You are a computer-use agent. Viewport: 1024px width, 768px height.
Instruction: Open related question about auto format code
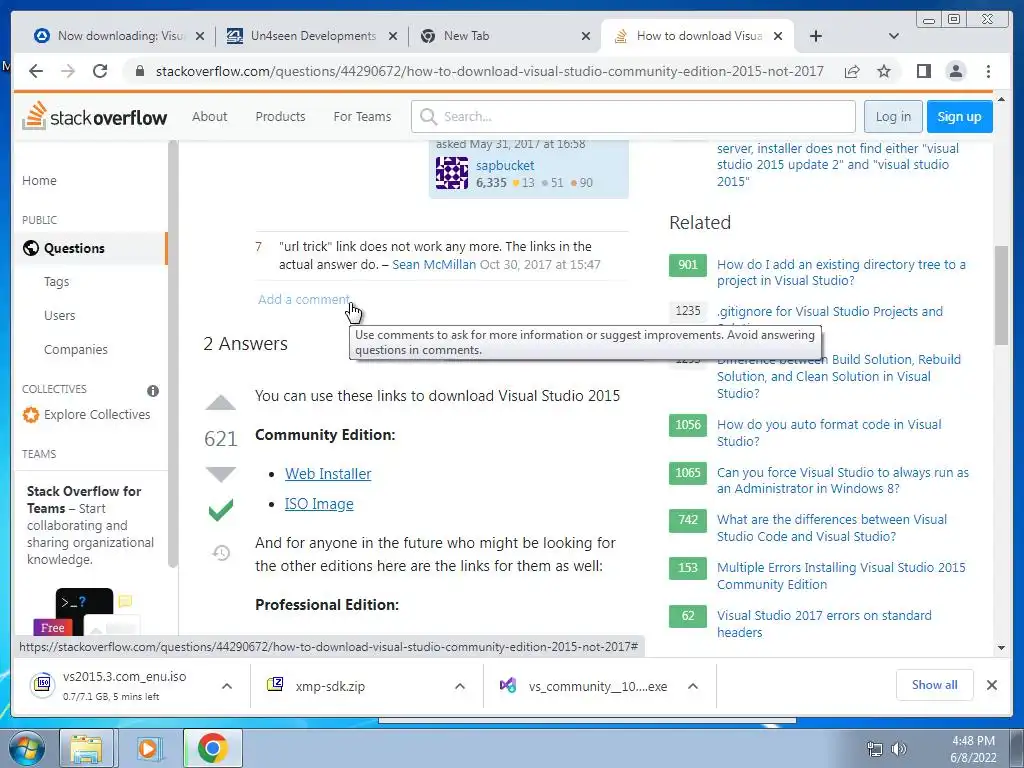pos(829,432)
